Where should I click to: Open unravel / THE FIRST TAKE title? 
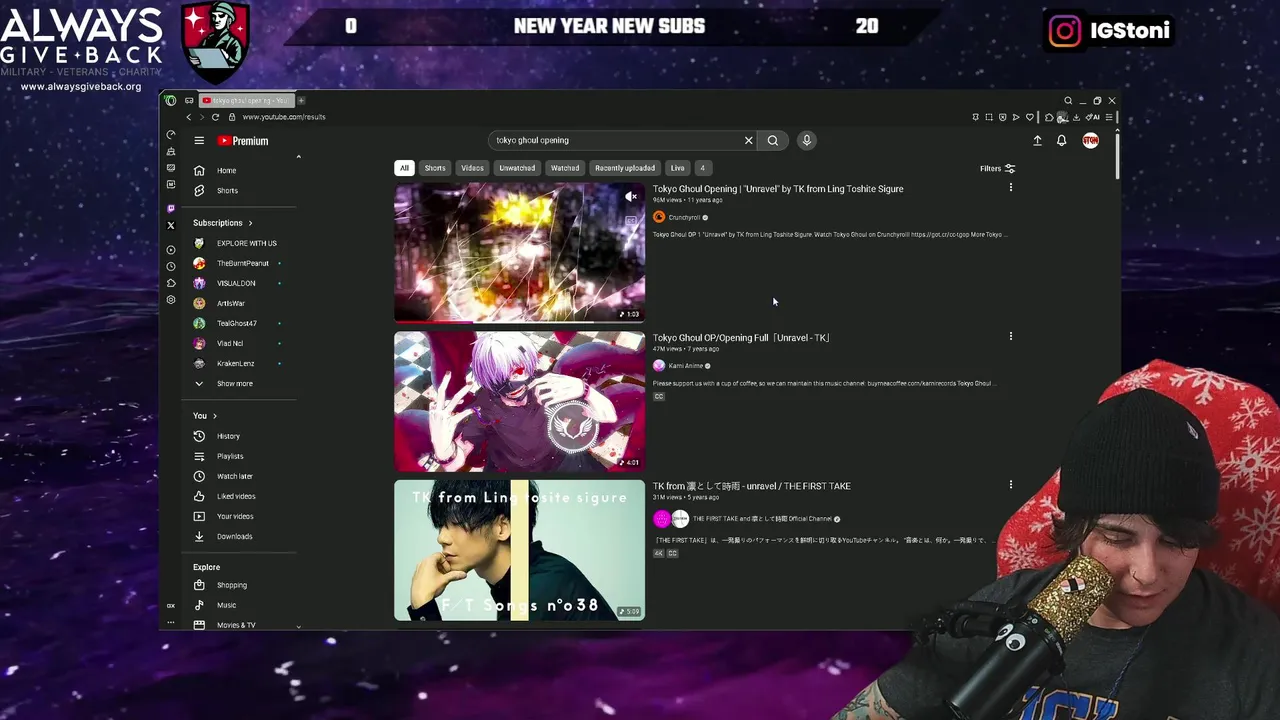pos(752,486)
